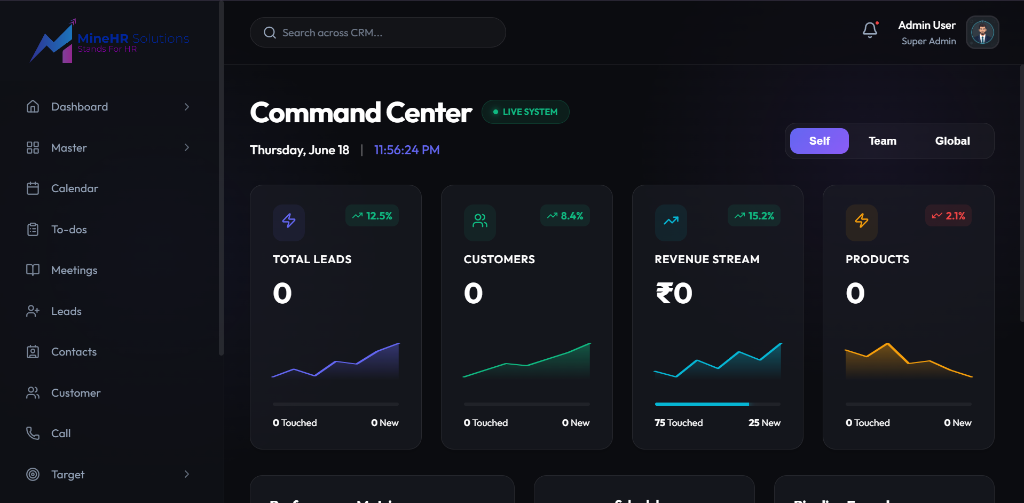Image resolution: width=1024 pixels, height=503 pixels.
Task: Click the Products progress bar
Action: [x=909, y=404]
